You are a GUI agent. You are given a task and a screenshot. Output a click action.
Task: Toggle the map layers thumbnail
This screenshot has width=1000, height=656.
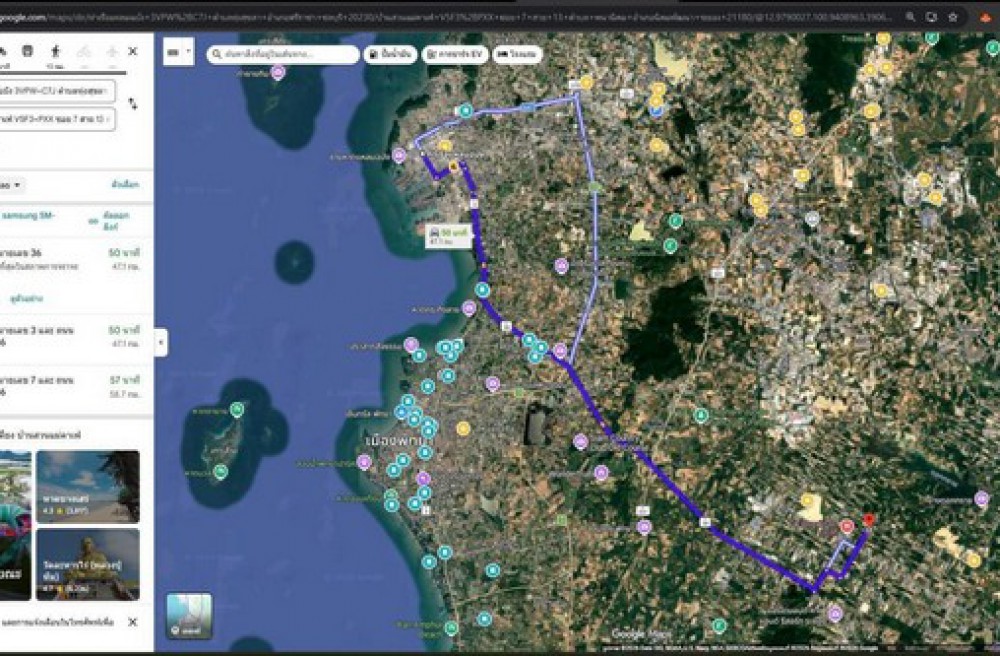(x=189, y=615)
